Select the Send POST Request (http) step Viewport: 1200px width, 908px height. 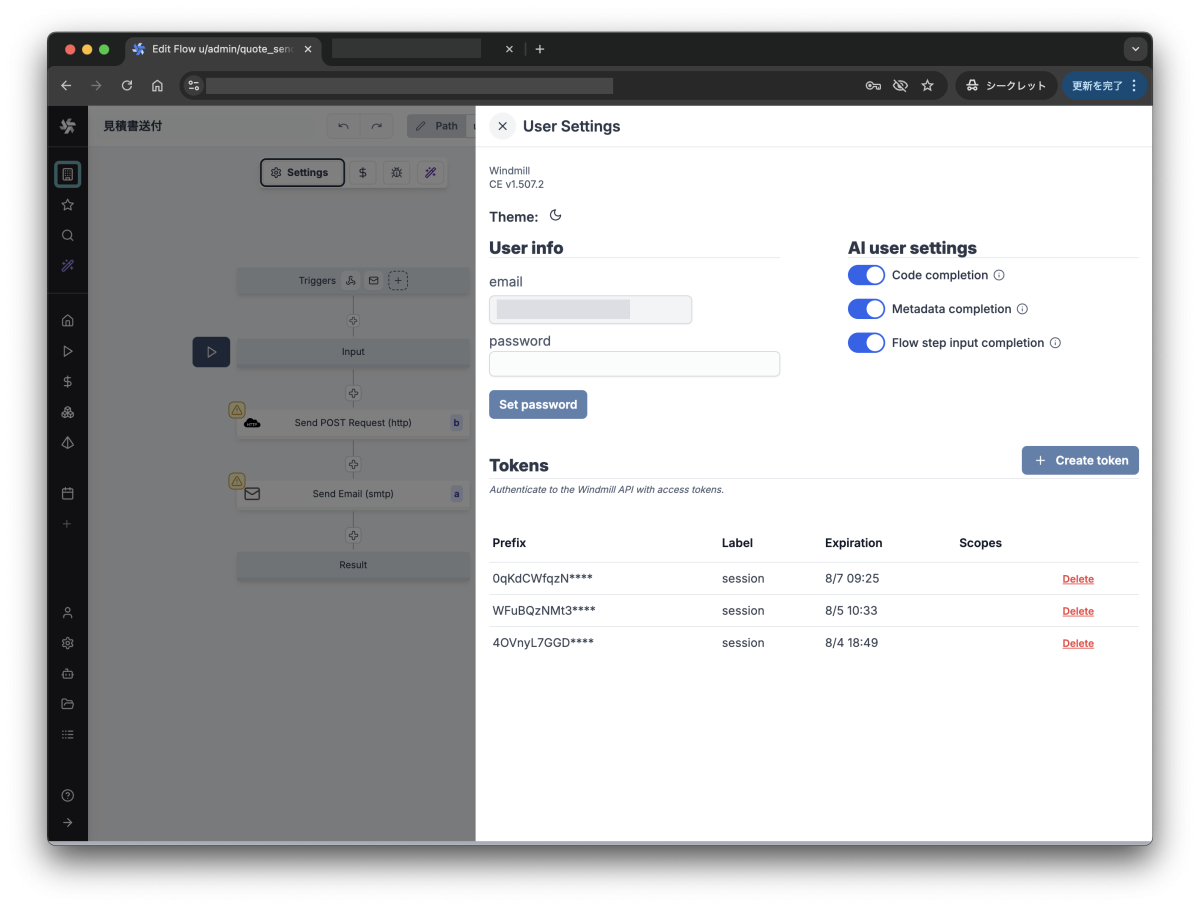click(353, 423)
